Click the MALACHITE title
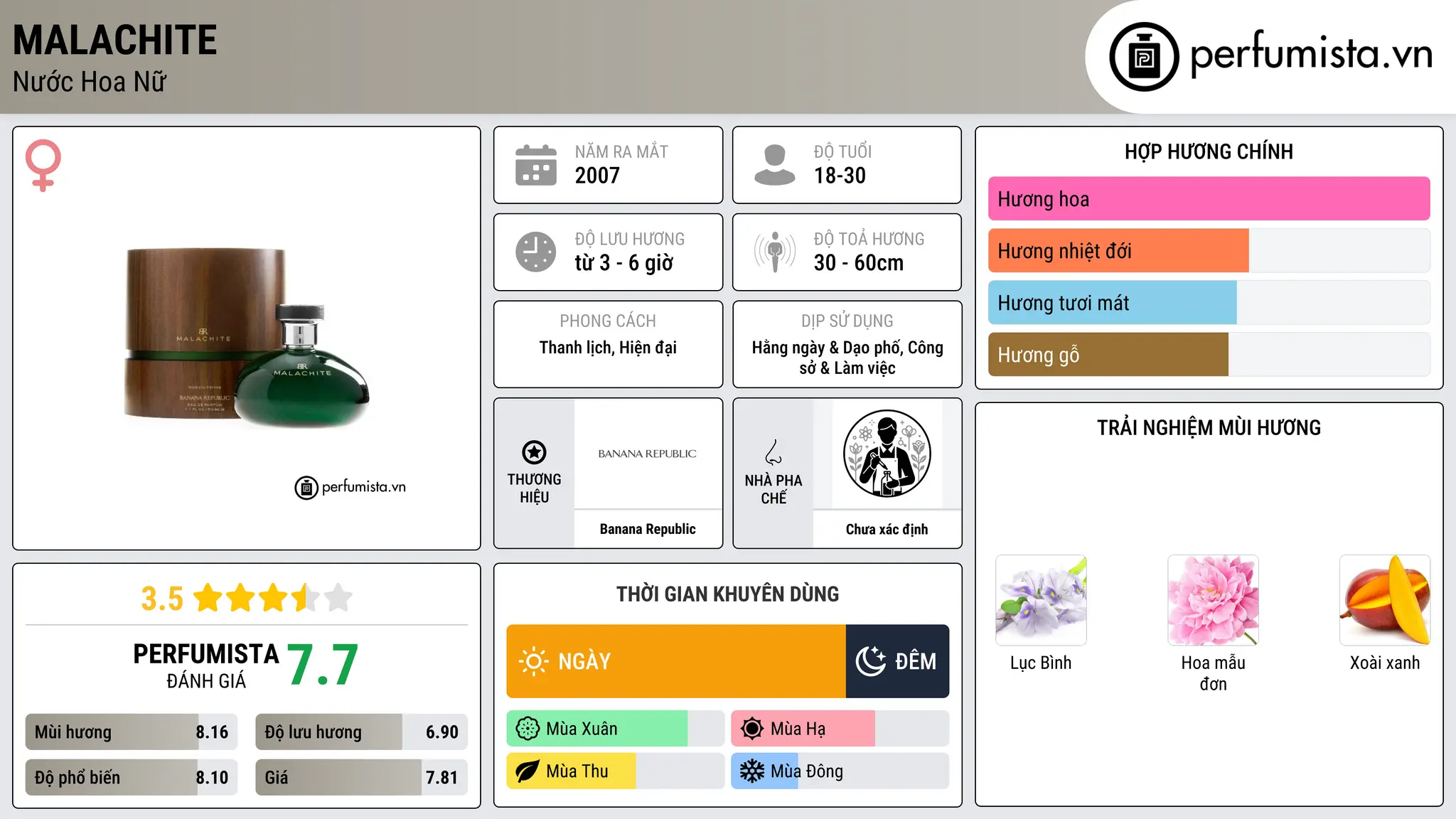 pos(115,40)
